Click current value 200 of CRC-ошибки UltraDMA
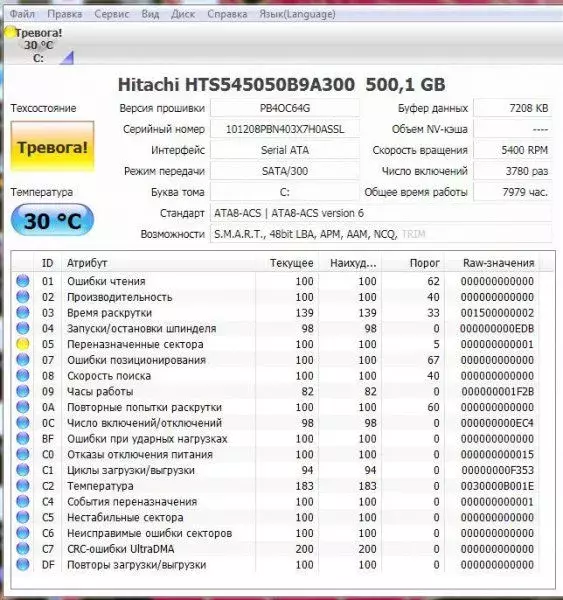 coord(305,549)
